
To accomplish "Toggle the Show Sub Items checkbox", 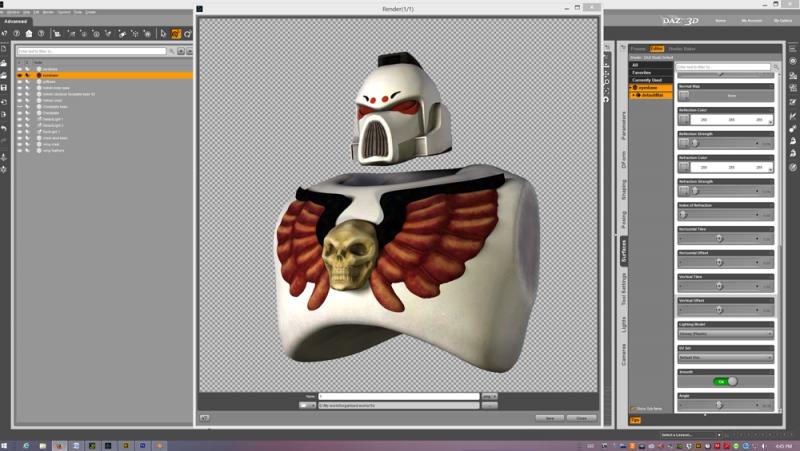I will [x=633, y=409].
